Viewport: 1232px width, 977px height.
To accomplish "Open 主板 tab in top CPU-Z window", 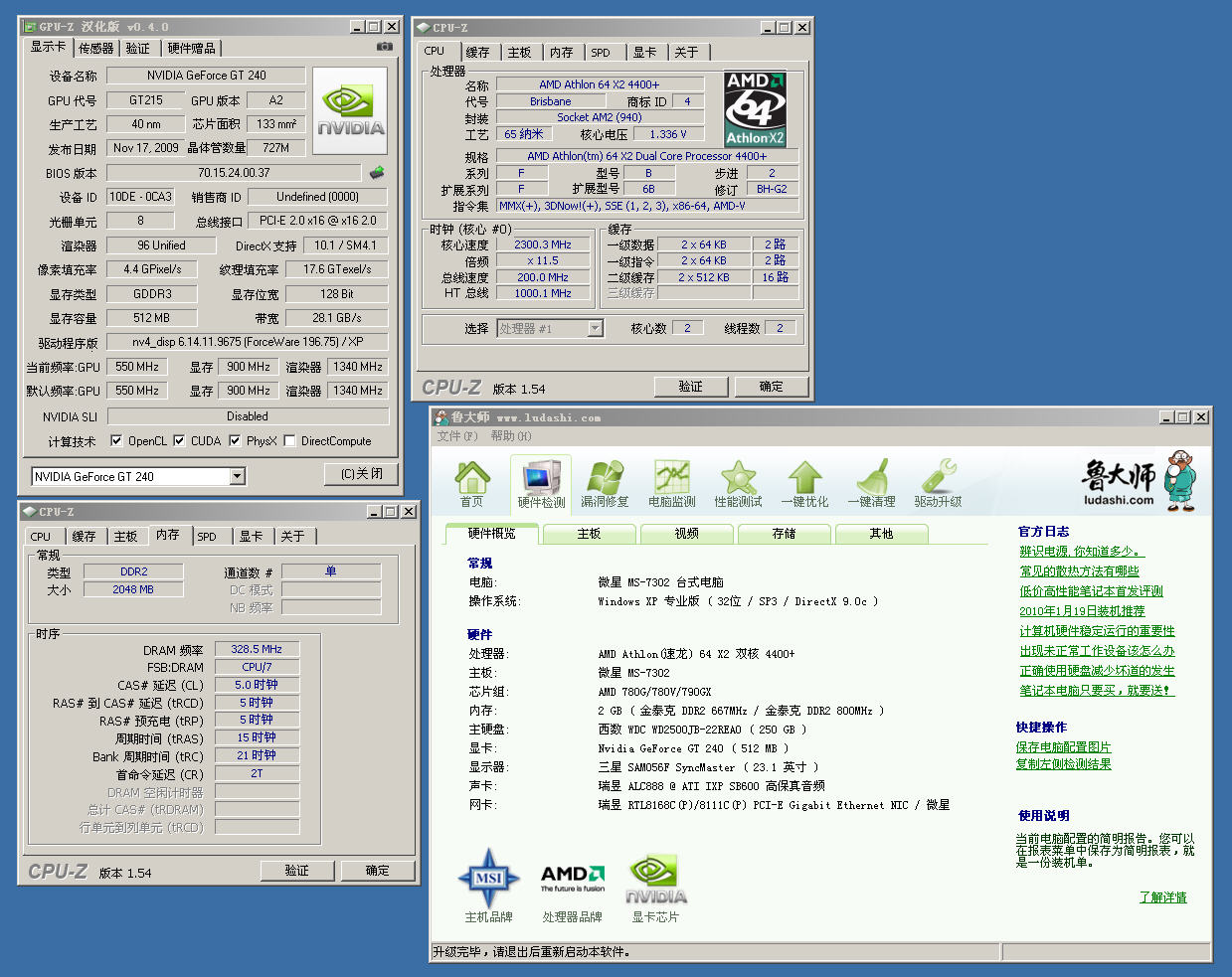I will tap(519, 53).
